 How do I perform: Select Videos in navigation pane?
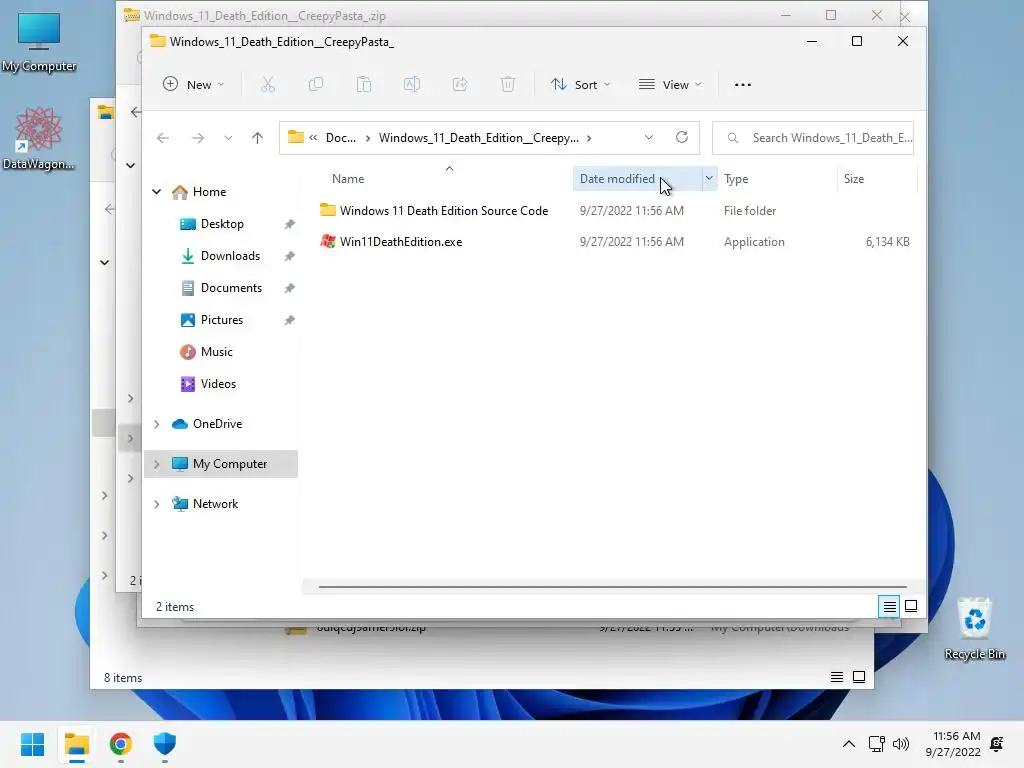pos(218,384)
